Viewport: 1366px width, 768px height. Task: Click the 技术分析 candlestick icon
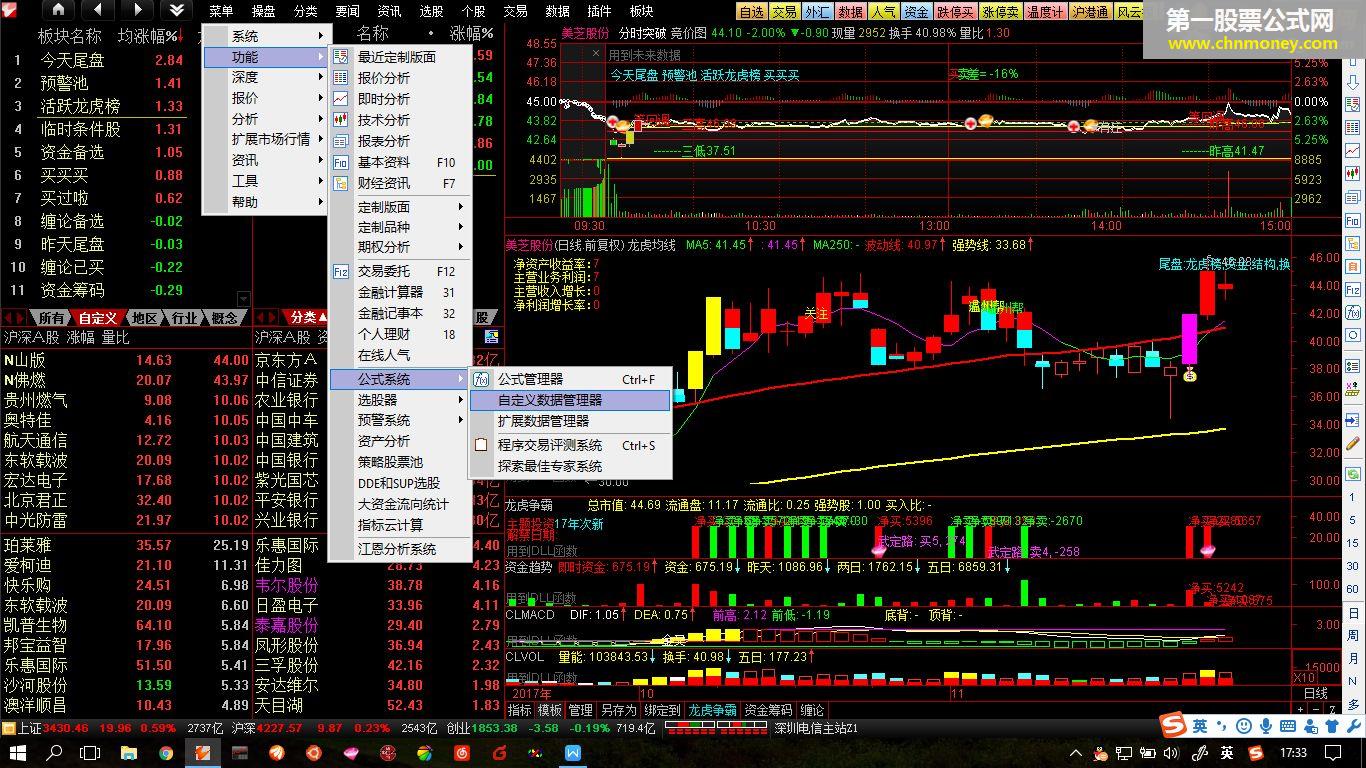(x=341, y=120)
